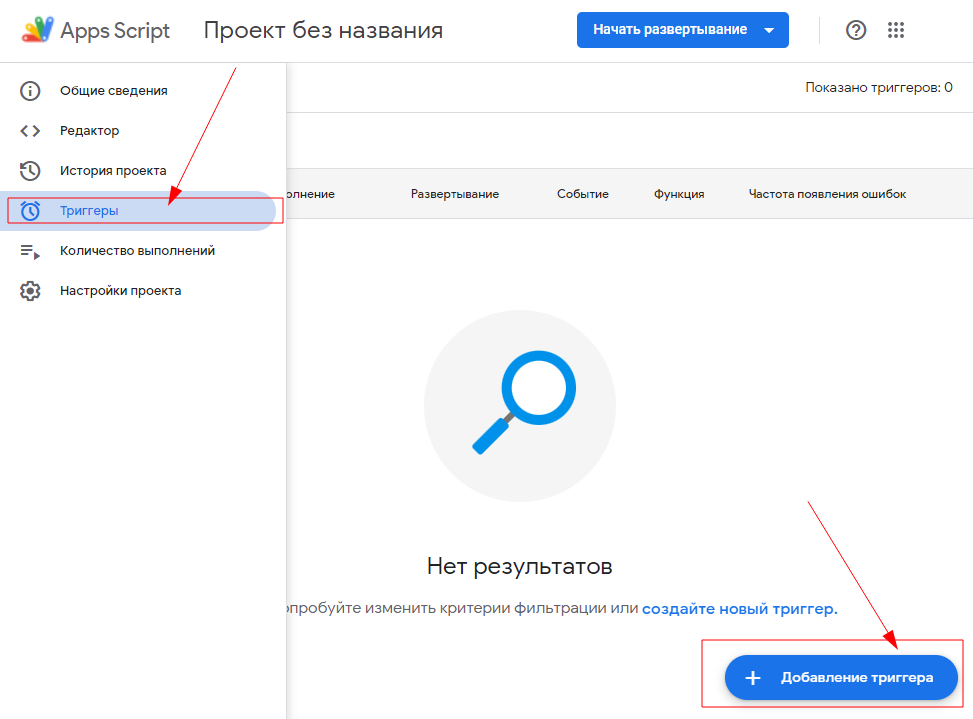This screenshot has height=719, width=973.
Task: Open the help question mark icon
Action: pyautogui.click(x=855, y=30)
